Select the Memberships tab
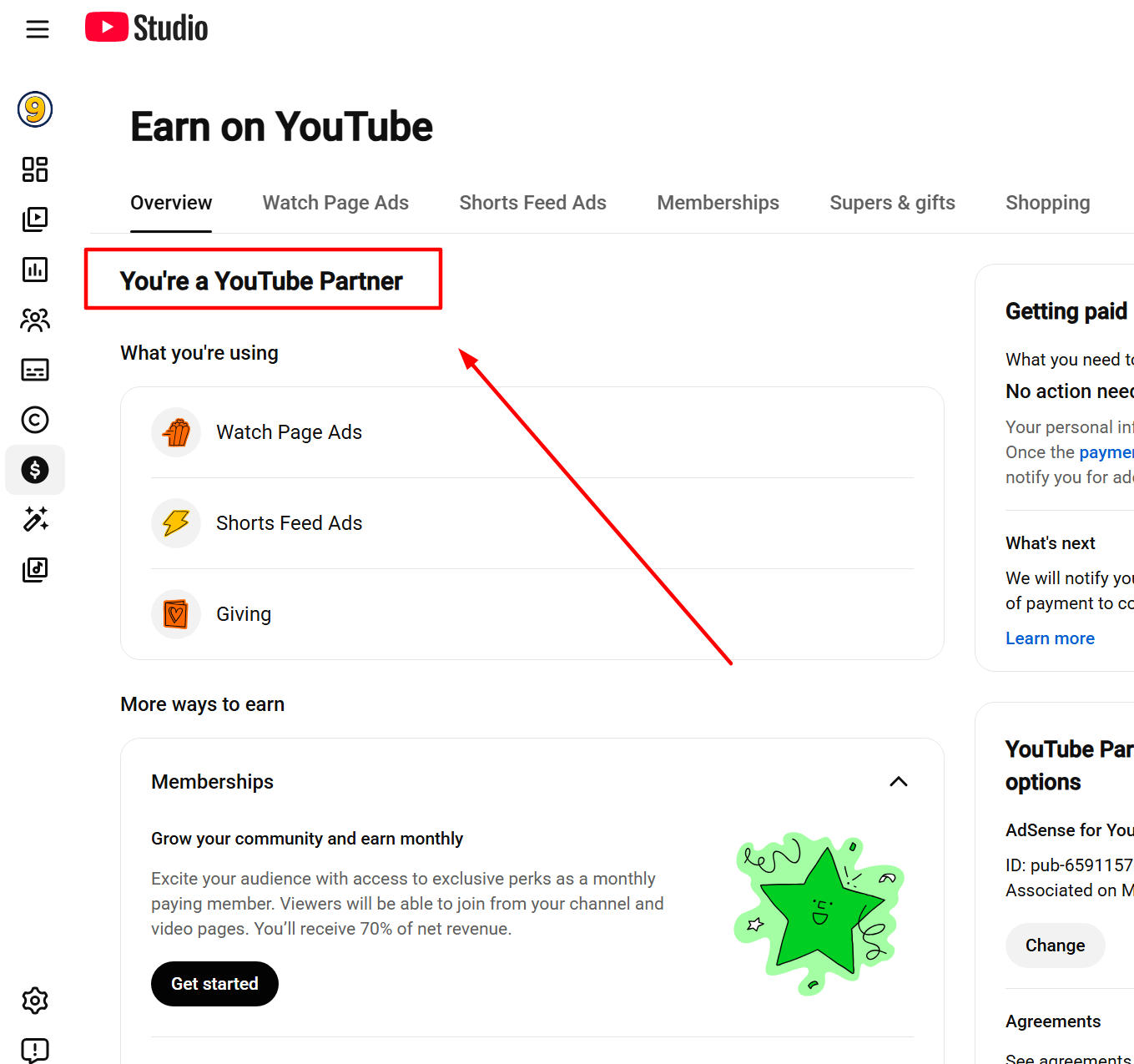This screenshot has height=1064, width=1134. (718, 203)
